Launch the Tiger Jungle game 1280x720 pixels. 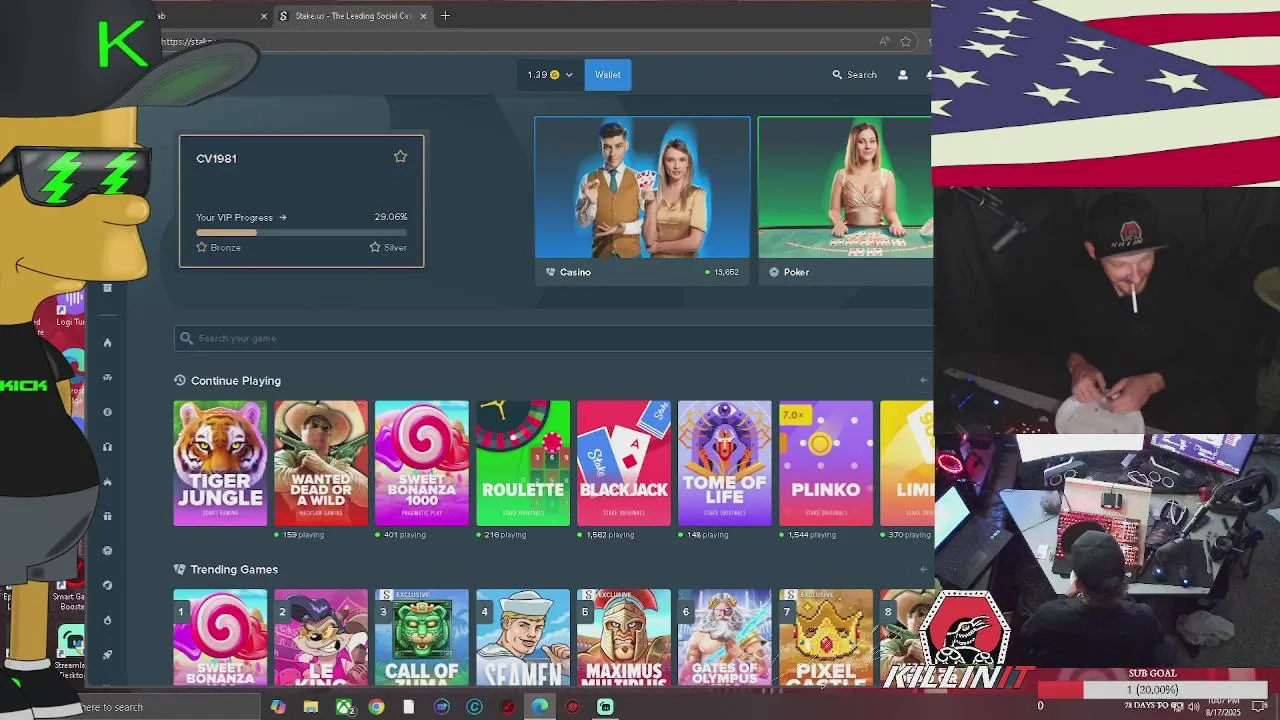point(220,463)
